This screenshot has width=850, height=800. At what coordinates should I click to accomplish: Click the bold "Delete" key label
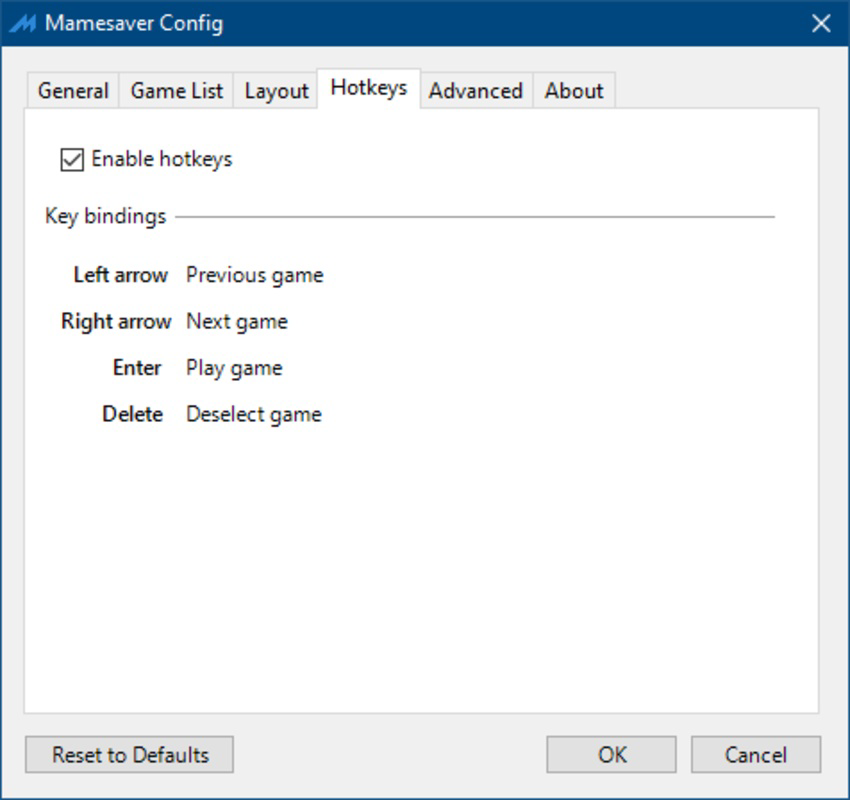[133, 414]
